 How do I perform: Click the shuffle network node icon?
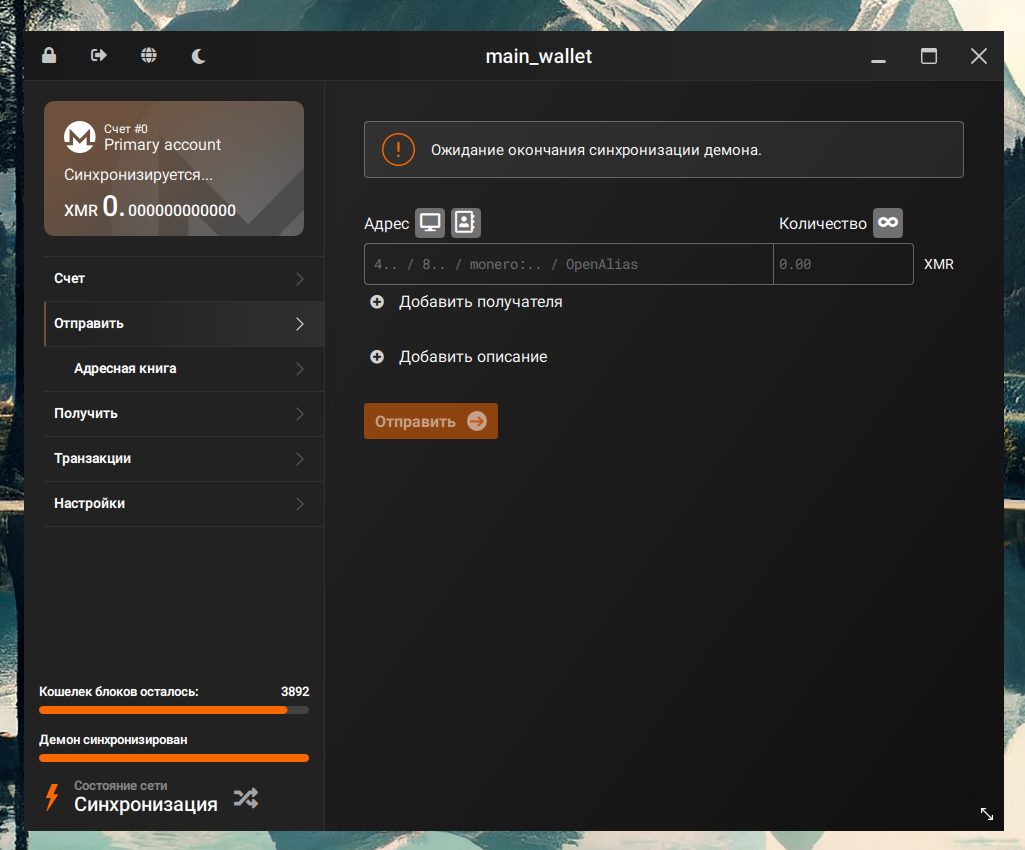pos(245,797)
